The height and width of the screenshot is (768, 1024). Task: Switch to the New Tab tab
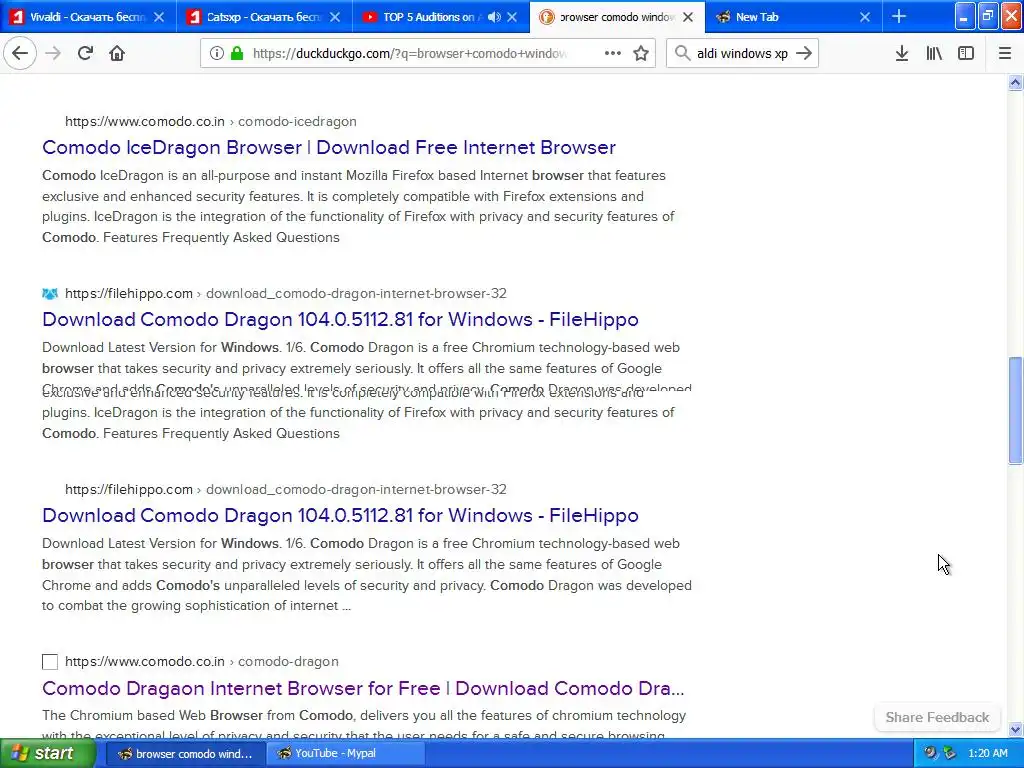(793, 17)
